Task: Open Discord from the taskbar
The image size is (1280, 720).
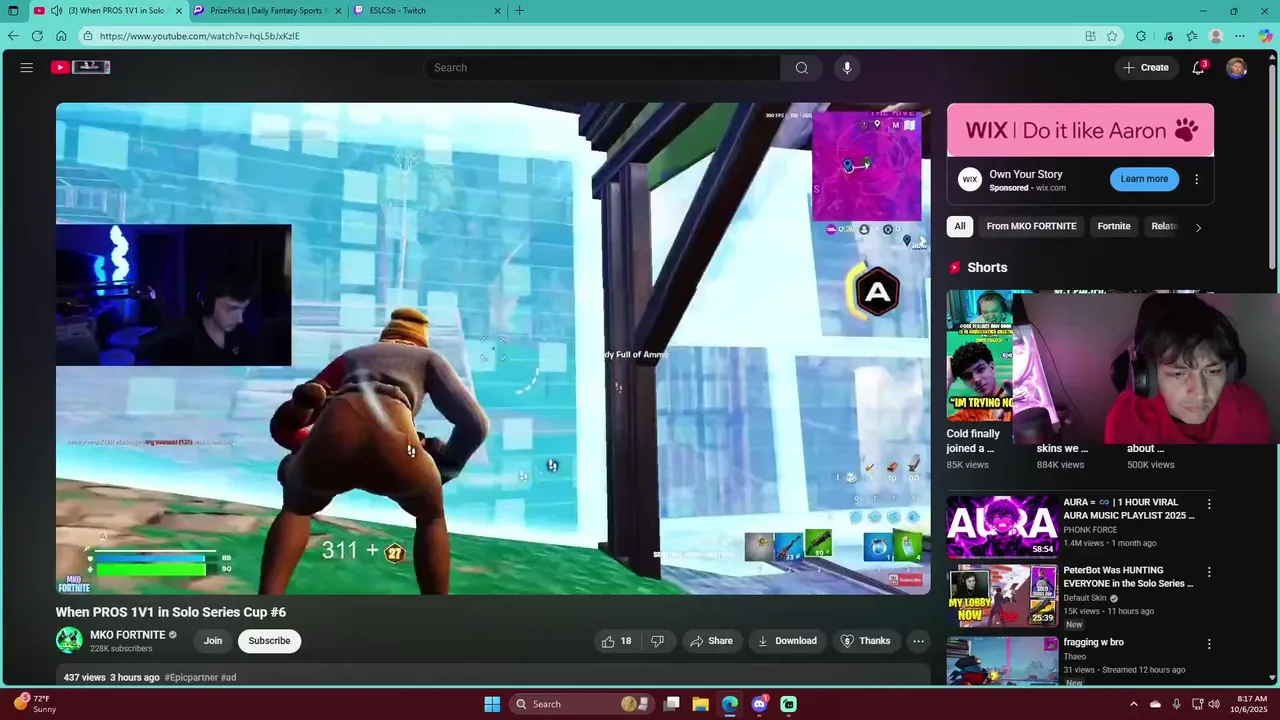Action: (759, 704)
